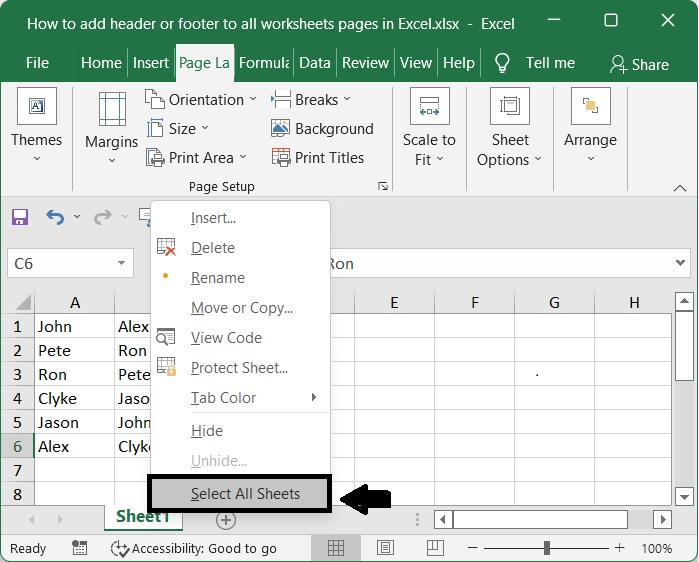Open the Arrange tools icon

click(590, 107)
